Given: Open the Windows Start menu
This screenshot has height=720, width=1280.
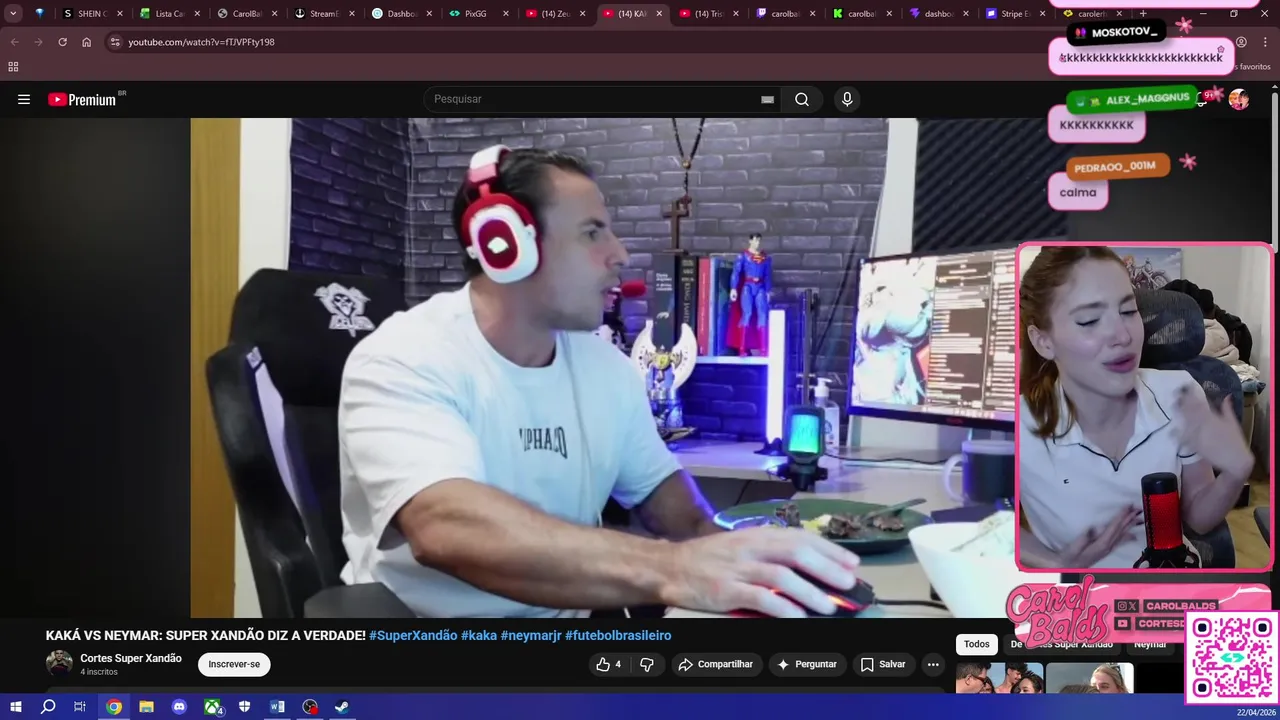Looking at the screenshot, I should tap(15, 707).
